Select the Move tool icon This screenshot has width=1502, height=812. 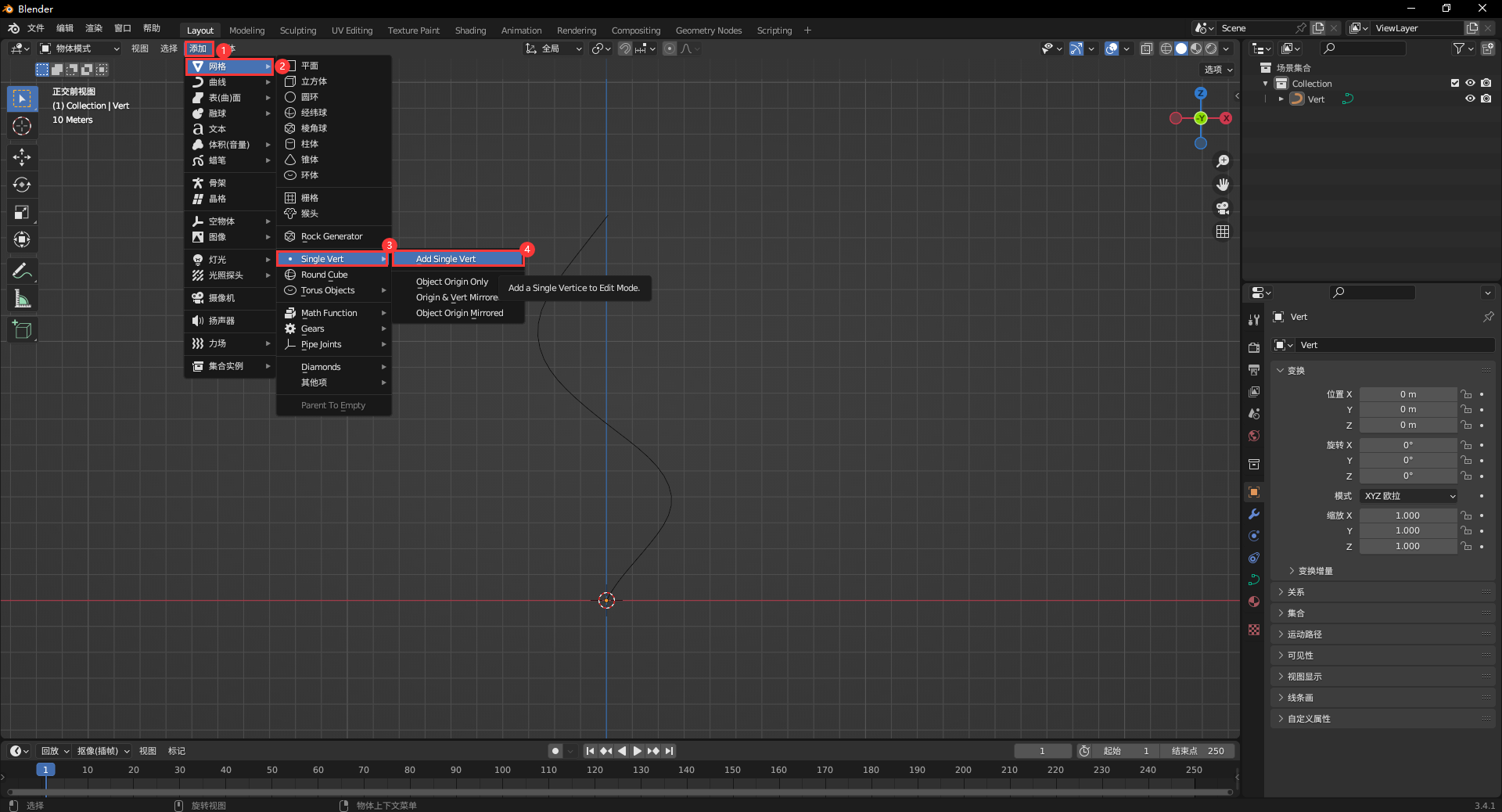click(x=22, y=157)
